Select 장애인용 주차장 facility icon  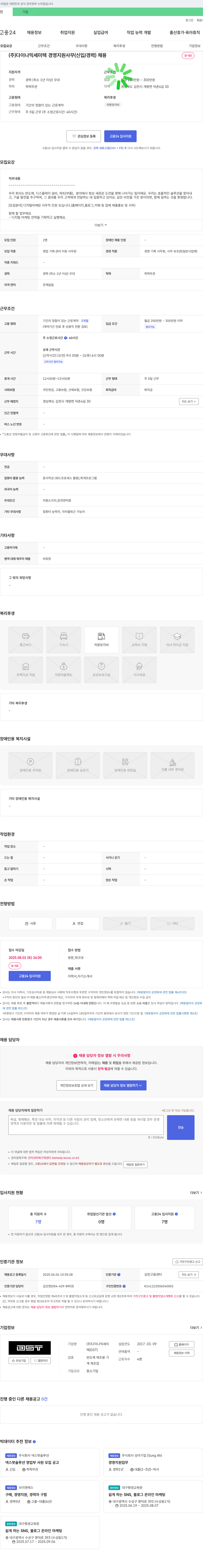click(30, 765)
